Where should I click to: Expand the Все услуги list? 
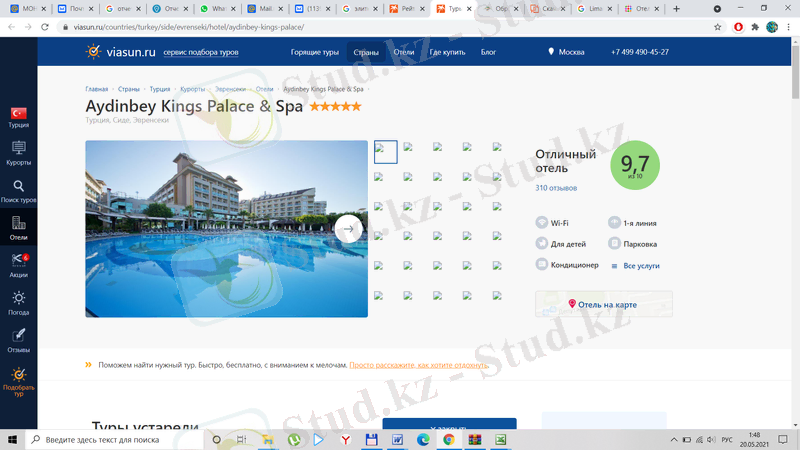(x=641, y=266)
